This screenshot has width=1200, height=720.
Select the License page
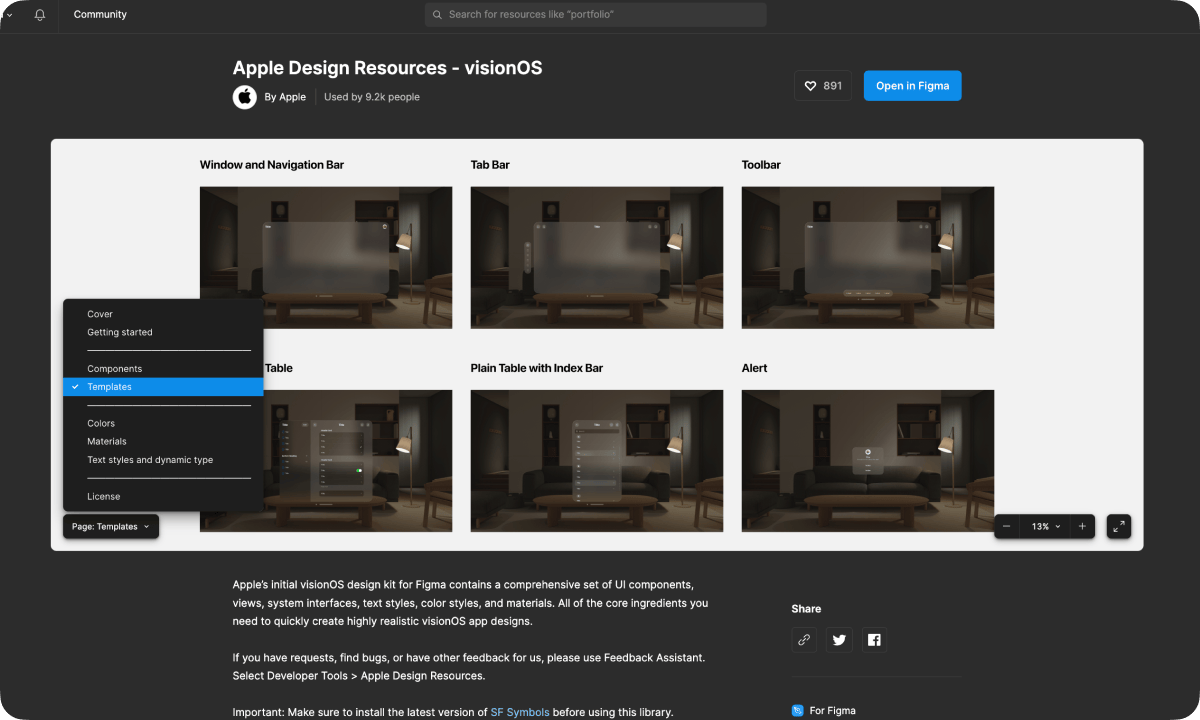pyautogui.click(x=163, y=496)
